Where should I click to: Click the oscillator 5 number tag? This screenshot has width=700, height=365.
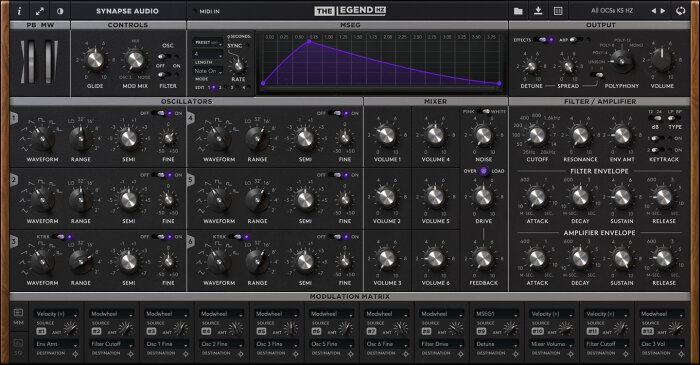(191, 180)
